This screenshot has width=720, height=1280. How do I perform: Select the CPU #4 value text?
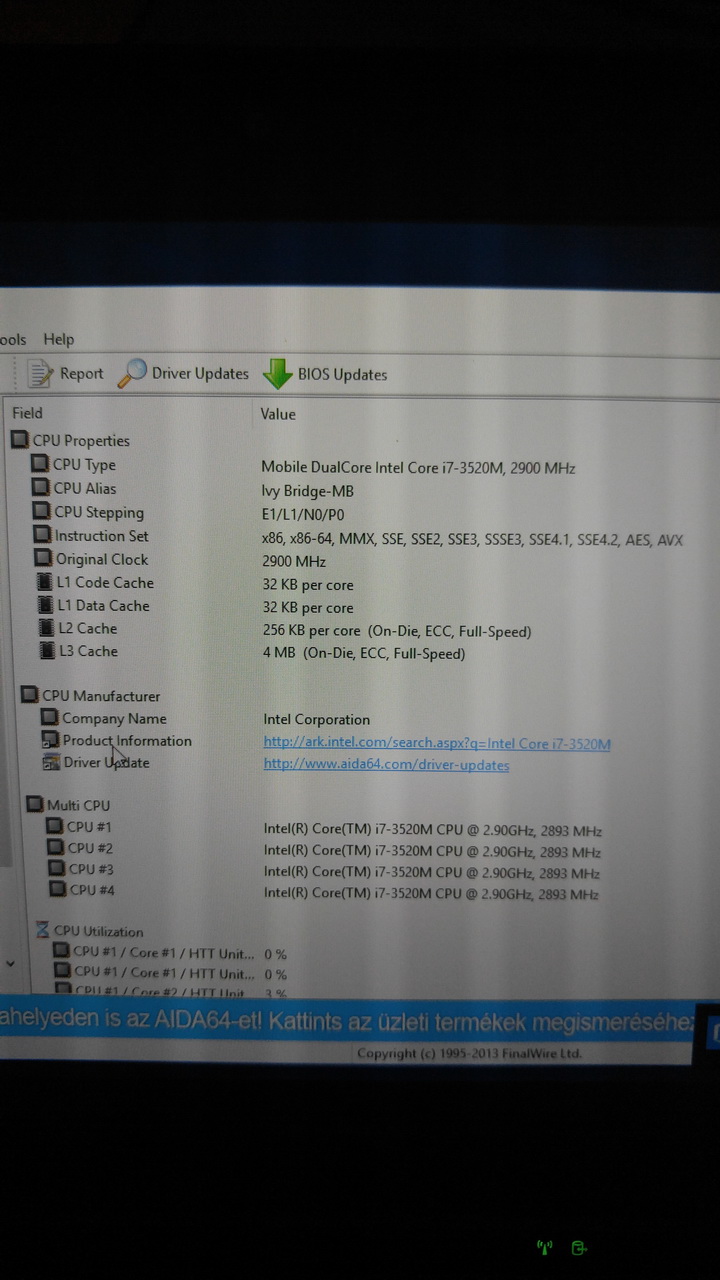click(431, 895)
